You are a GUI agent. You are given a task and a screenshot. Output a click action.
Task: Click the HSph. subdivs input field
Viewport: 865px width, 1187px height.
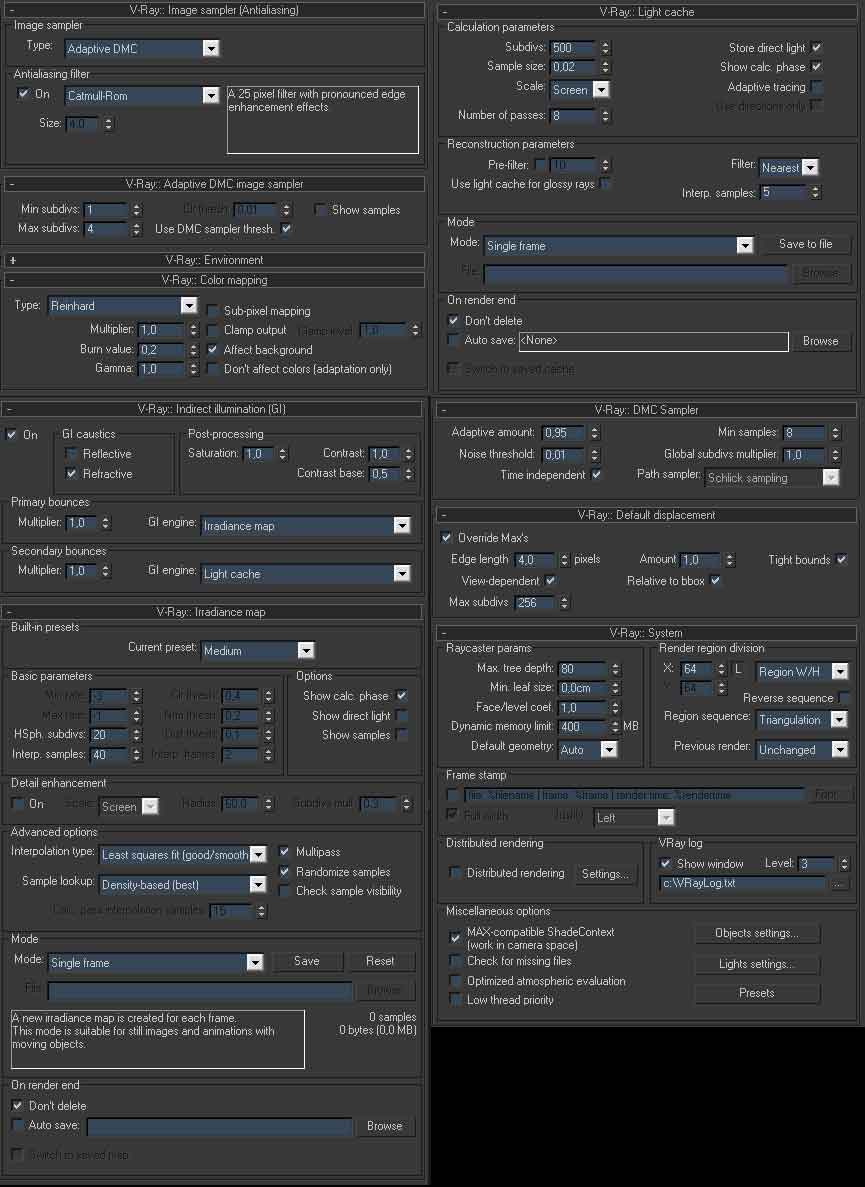[109, 734]
